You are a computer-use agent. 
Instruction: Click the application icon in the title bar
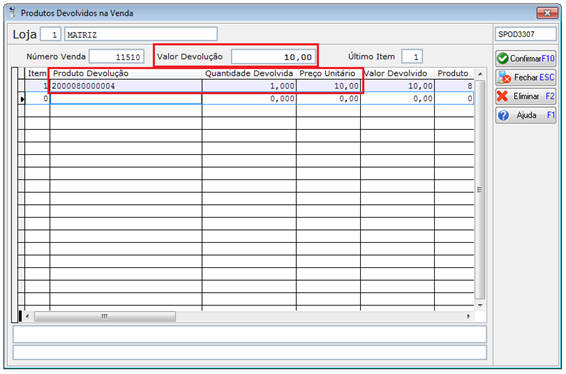(x=13, y=13)
